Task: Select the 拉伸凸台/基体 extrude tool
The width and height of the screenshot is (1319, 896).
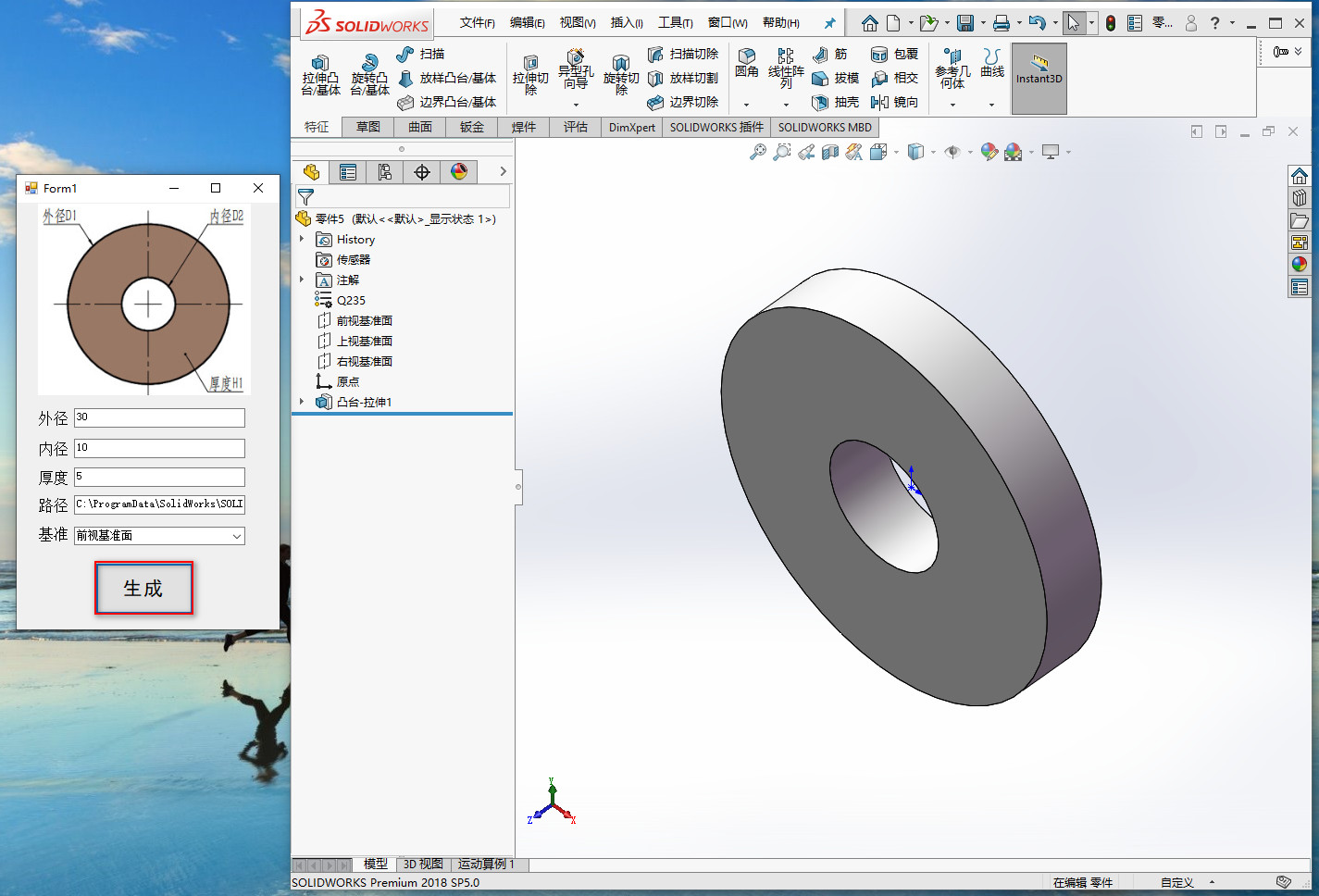Action: (x=319, y=78)
